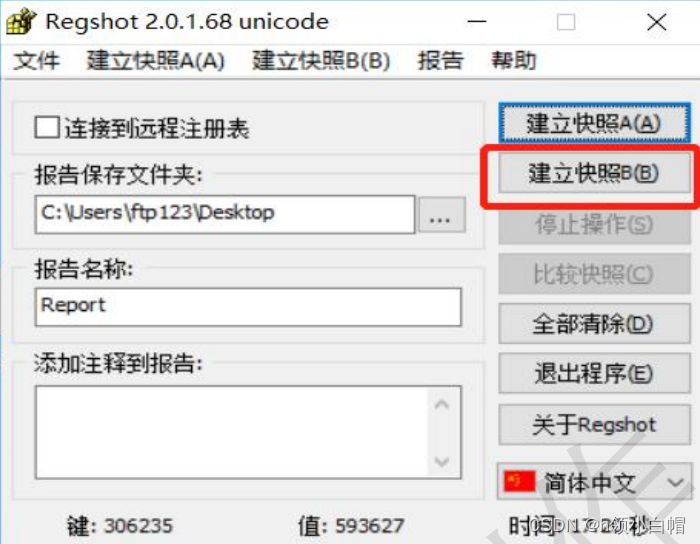This screenshot has height=544, width=700.
Task: Close the Regshot window
Action: point(657,21)
